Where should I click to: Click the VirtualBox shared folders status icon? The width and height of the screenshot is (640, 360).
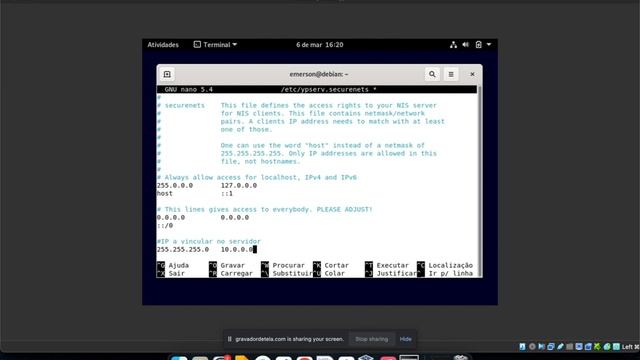coord(569,347)
